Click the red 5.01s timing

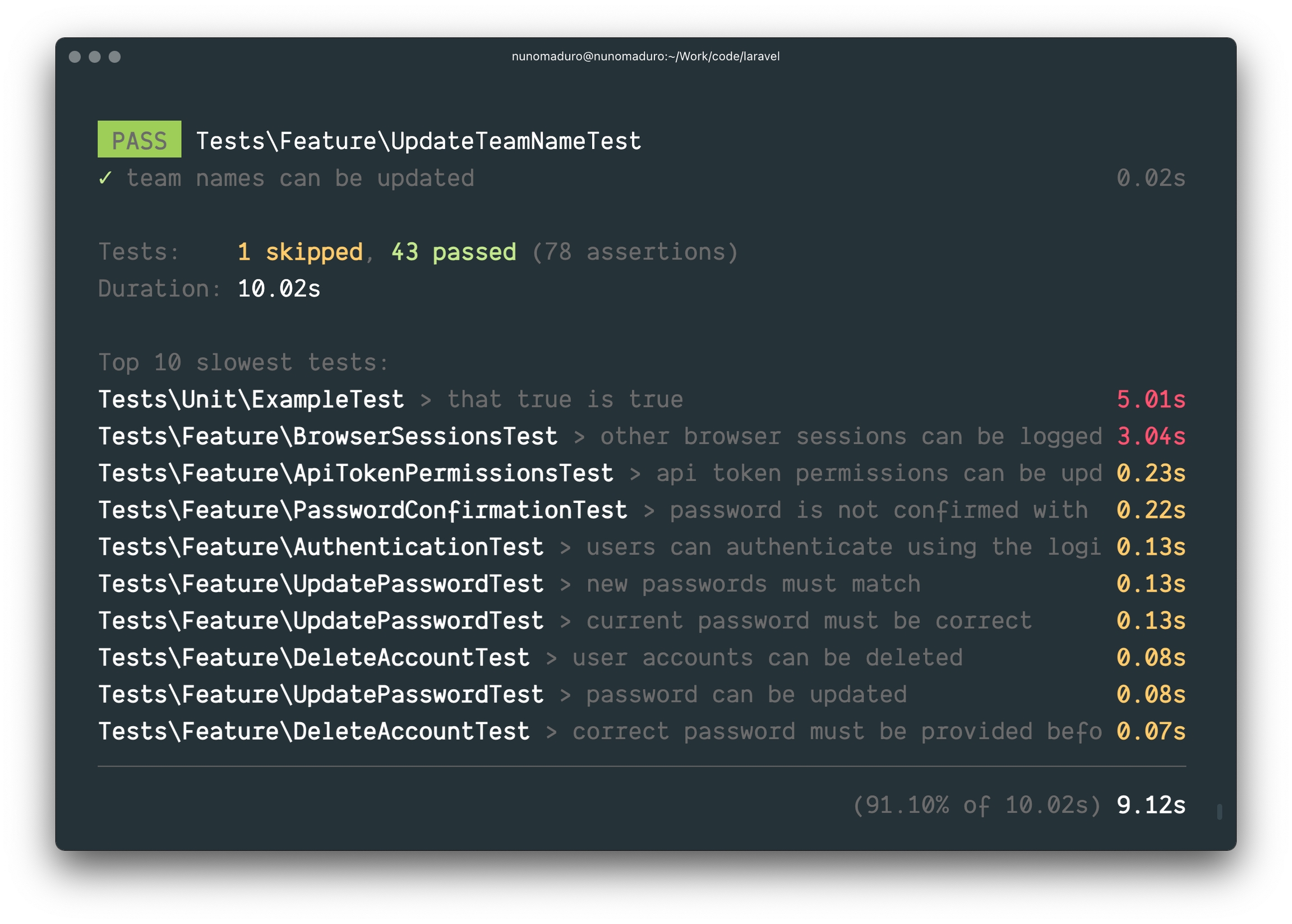pos(1150,399)
